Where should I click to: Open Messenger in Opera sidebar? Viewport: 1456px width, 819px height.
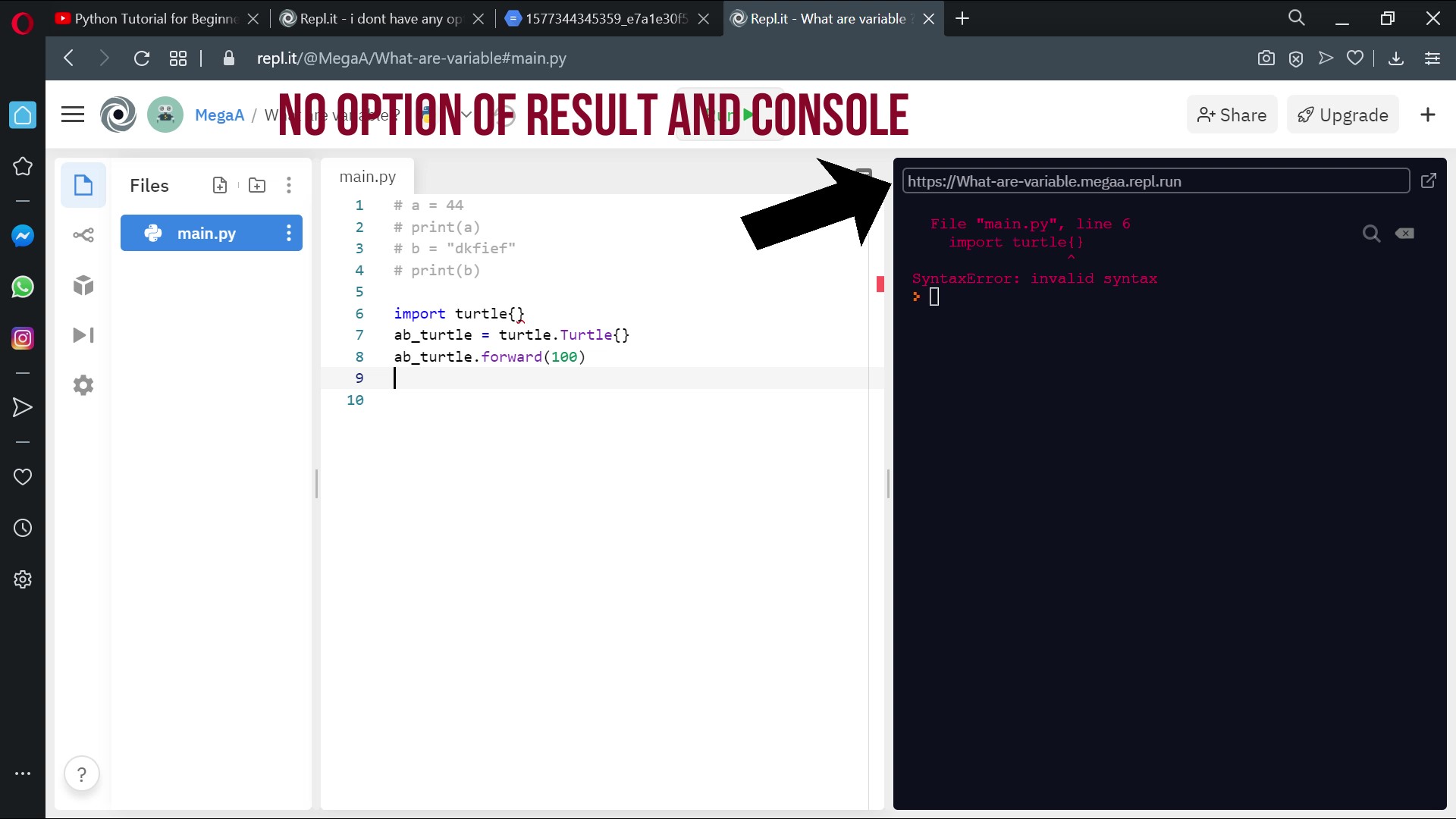[23, 236]
